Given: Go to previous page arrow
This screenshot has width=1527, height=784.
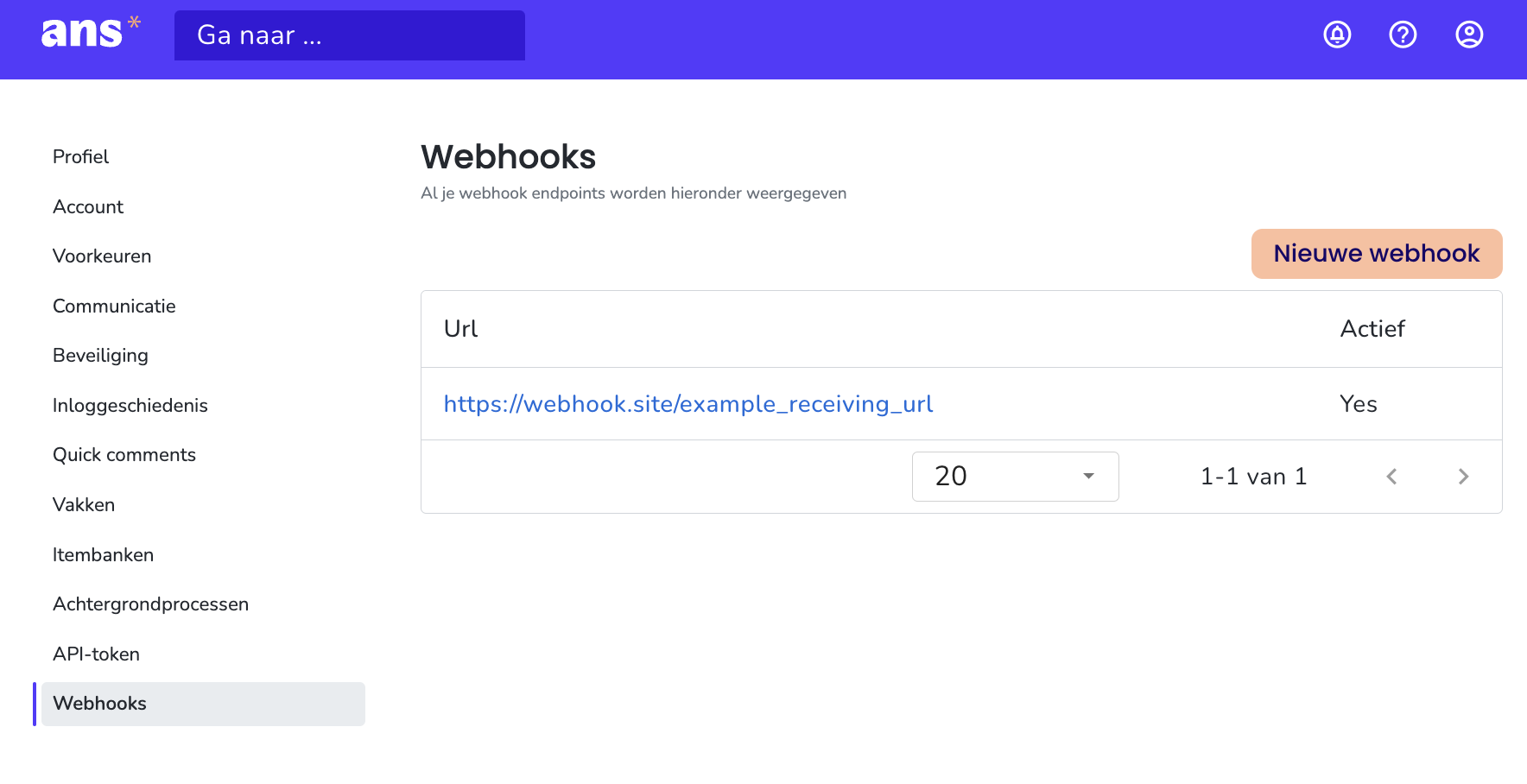Looking at the screenshot, I should click(1391, 477).
